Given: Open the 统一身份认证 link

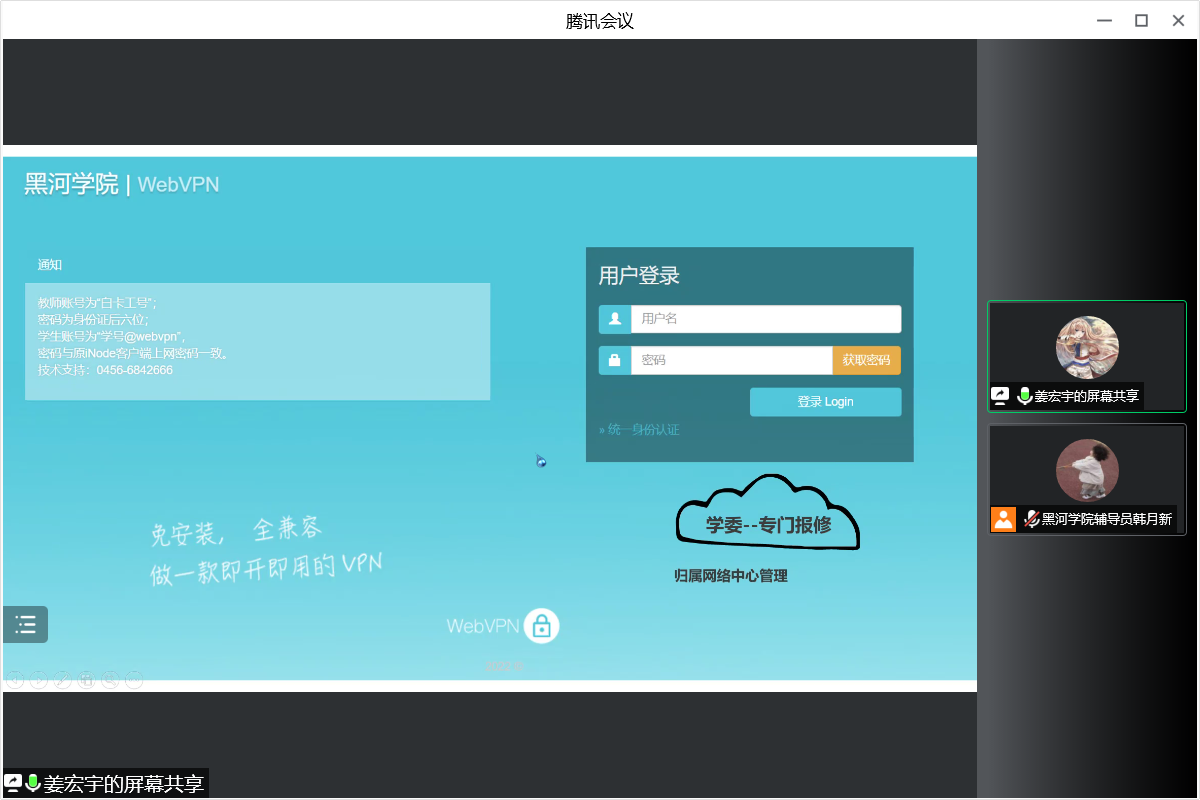Looking at the screenshot, I should (x=640, y=430).
